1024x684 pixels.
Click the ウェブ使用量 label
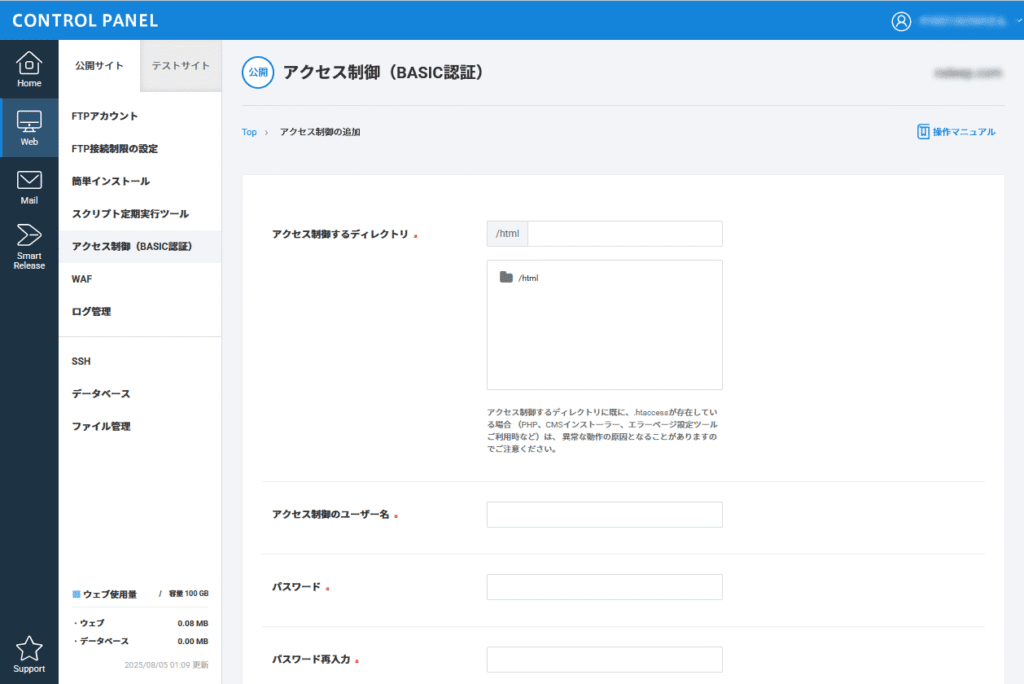(109, 594)
